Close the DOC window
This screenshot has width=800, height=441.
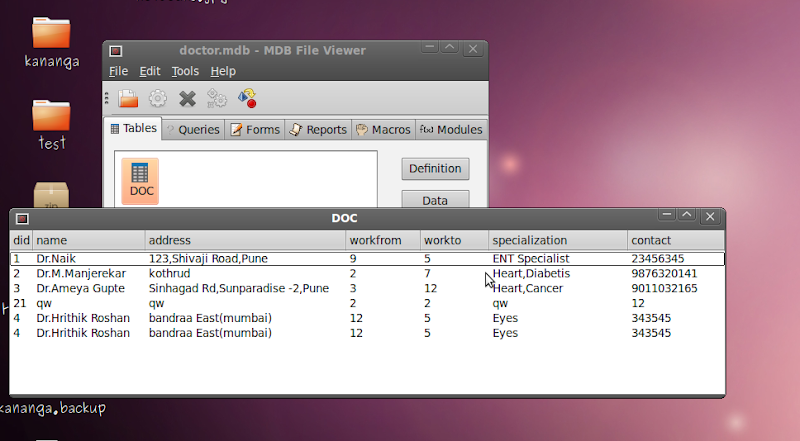pos(710,217)
